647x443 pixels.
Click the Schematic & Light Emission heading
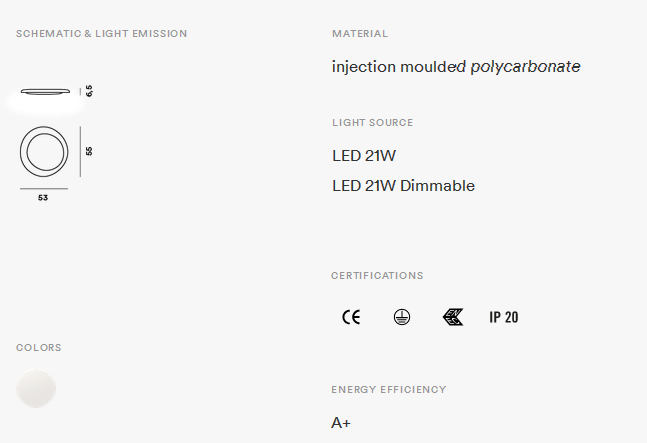(101, 34)
